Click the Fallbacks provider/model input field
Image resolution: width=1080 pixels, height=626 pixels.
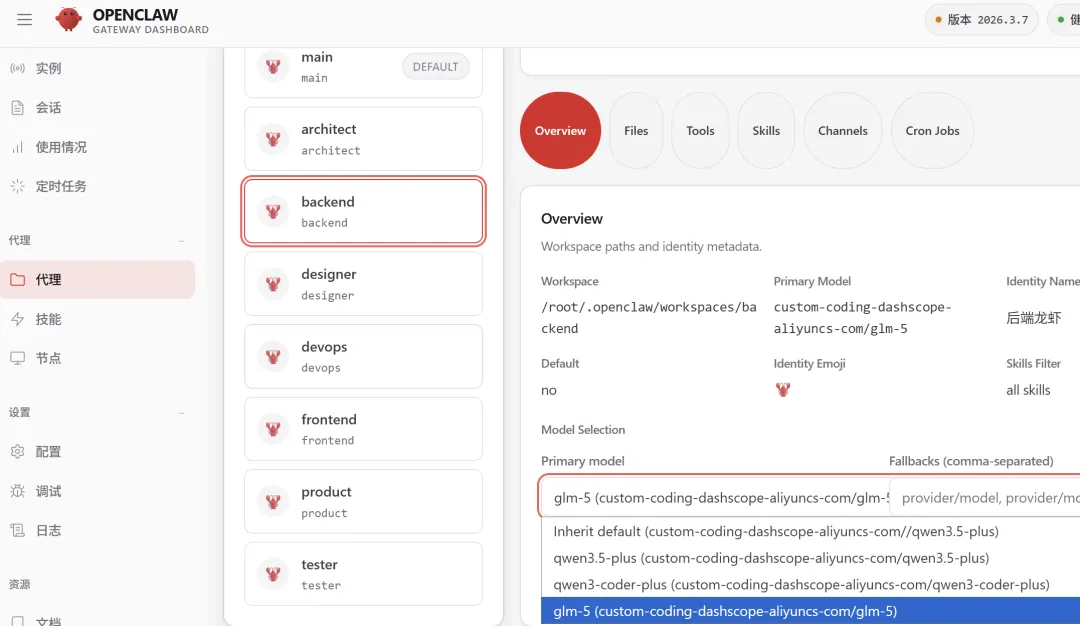(985, 497)
